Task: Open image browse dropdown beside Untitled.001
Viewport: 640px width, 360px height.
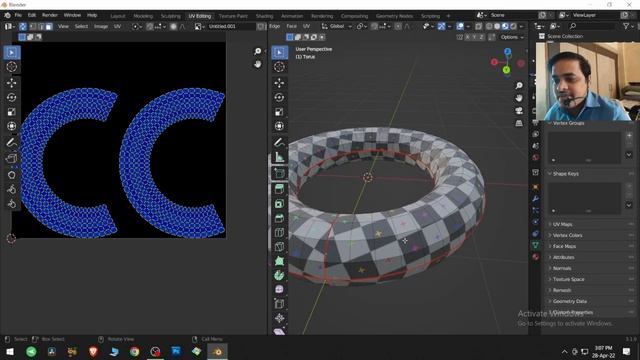Action: coord(200,27)
